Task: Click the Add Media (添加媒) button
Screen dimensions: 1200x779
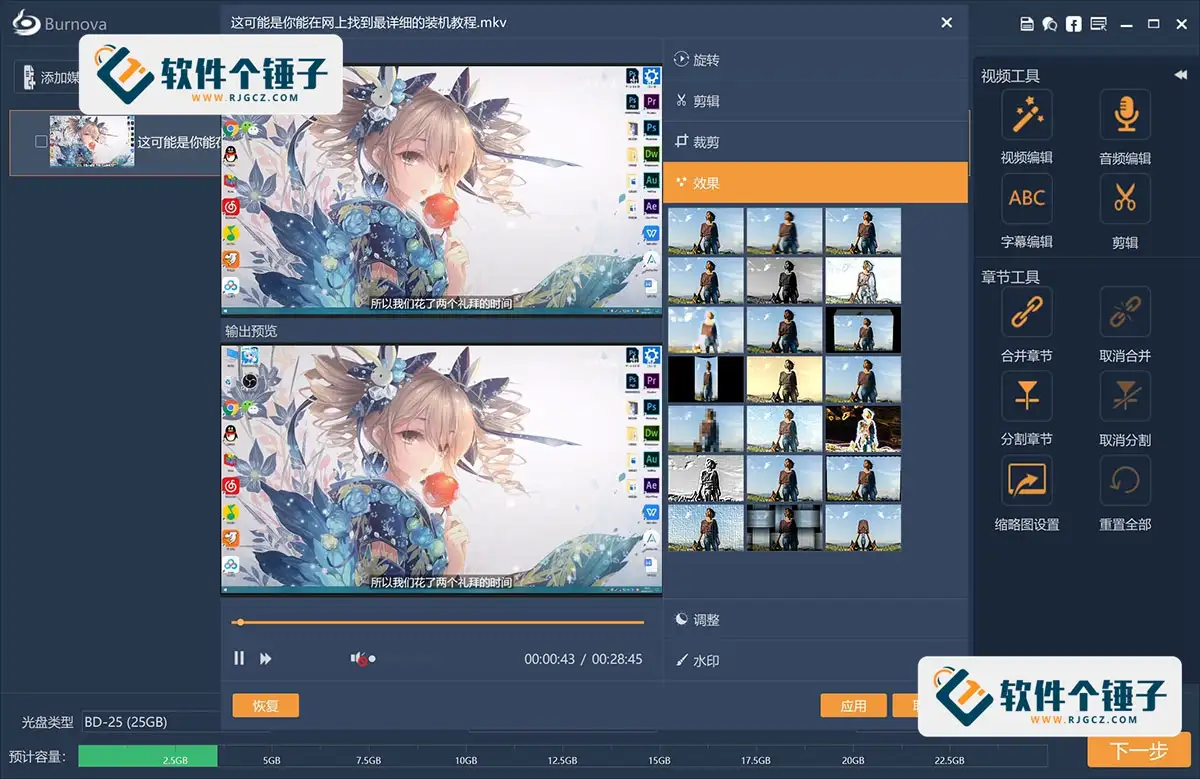Action: point(48,77)
